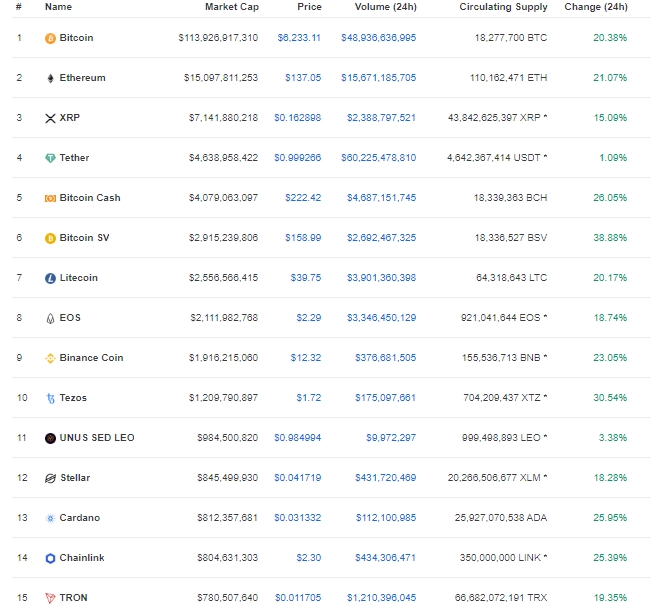Open the TRON name link
The image size is (651, 613).
click(x=73, y=598)
